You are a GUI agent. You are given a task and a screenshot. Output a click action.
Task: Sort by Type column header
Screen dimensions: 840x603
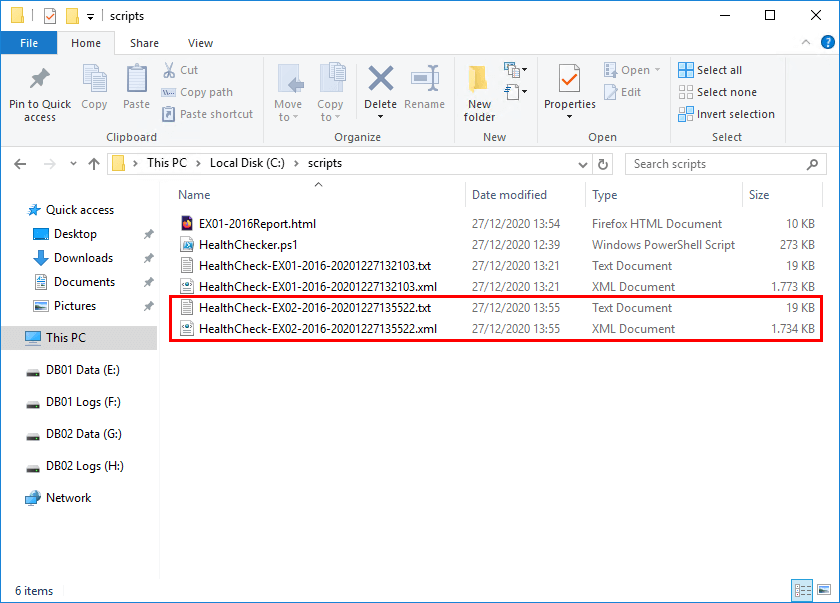604,195
